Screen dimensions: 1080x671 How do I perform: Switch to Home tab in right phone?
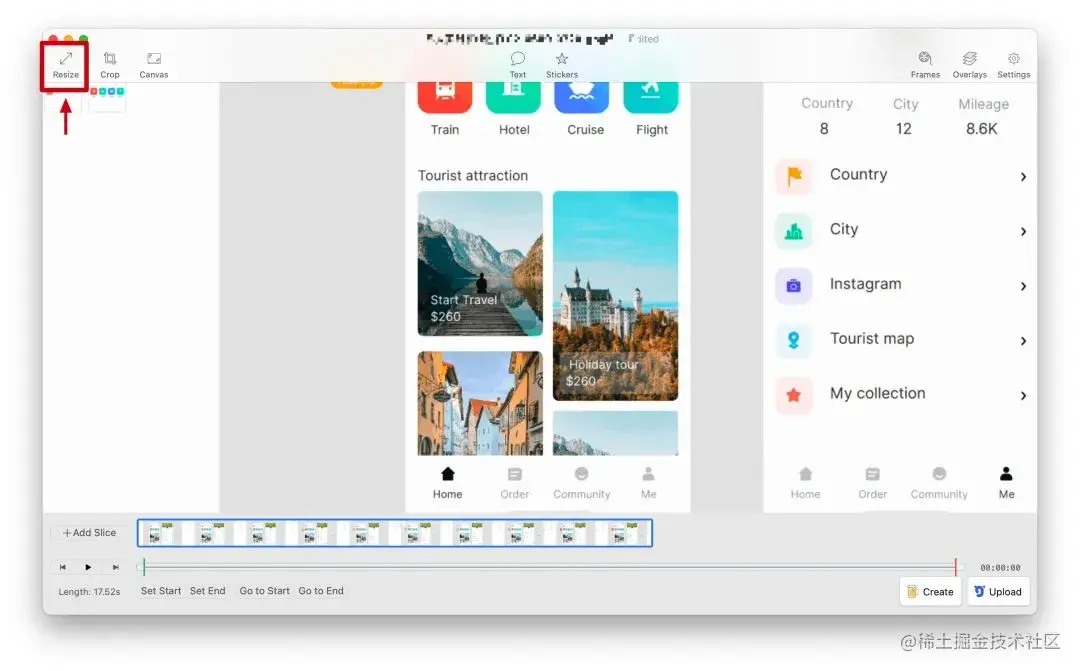(x=805, y=483)
